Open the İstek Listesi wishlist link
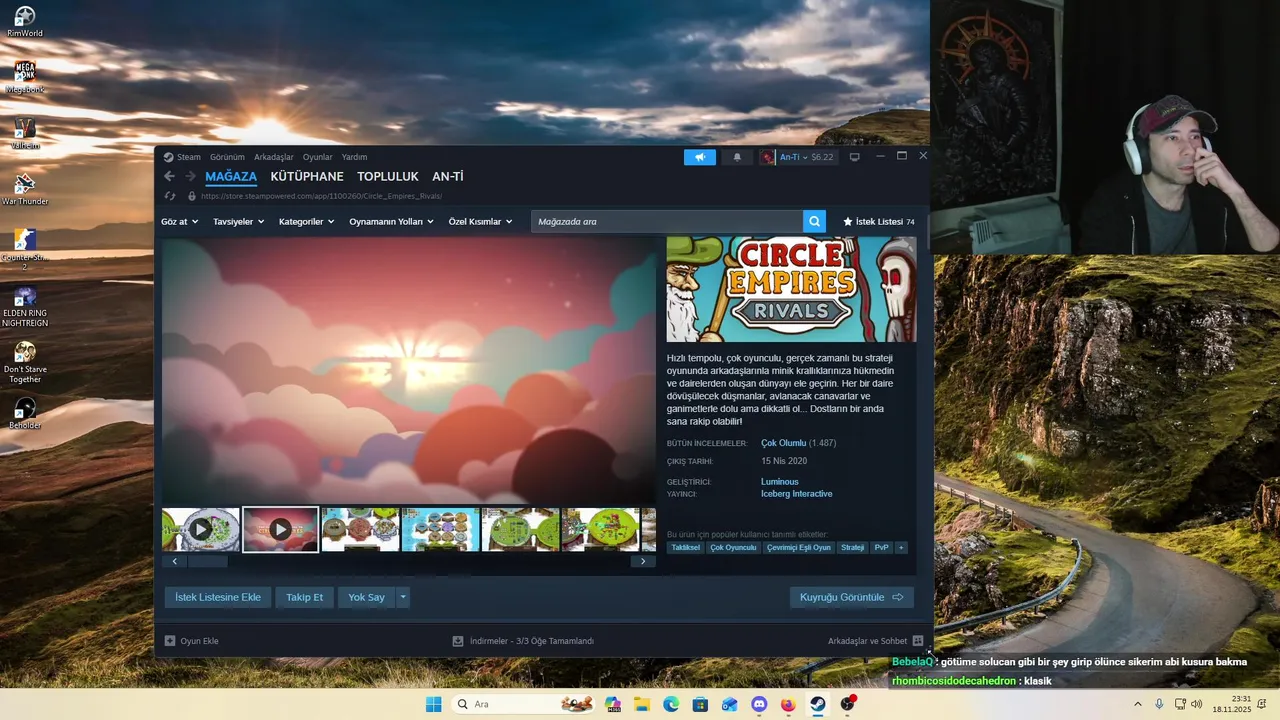Screen dimensions: 1280x720 click(x=879, y=221)
